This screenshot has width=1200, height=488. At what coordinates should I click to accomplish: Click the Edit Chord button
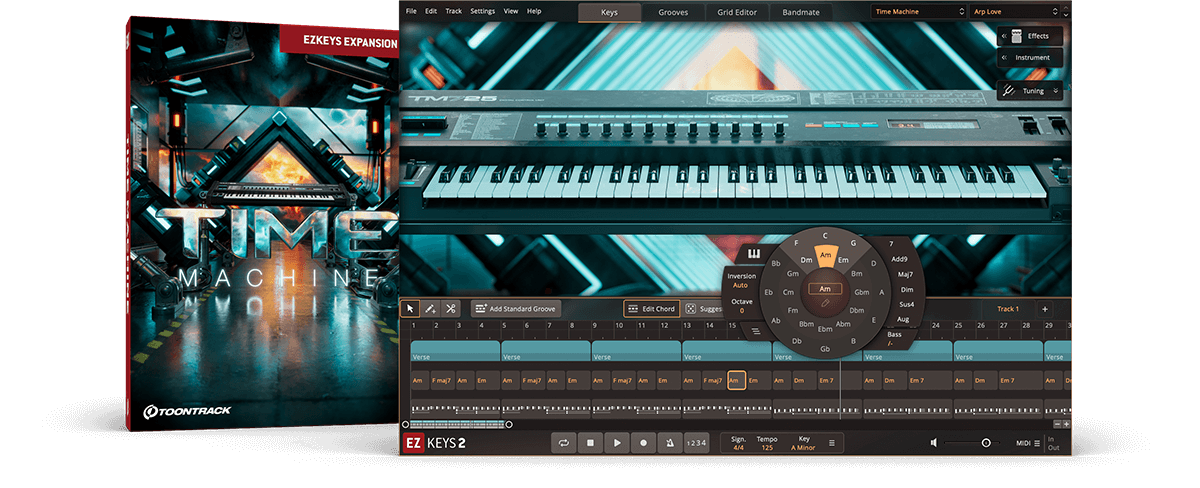[651, 309]
